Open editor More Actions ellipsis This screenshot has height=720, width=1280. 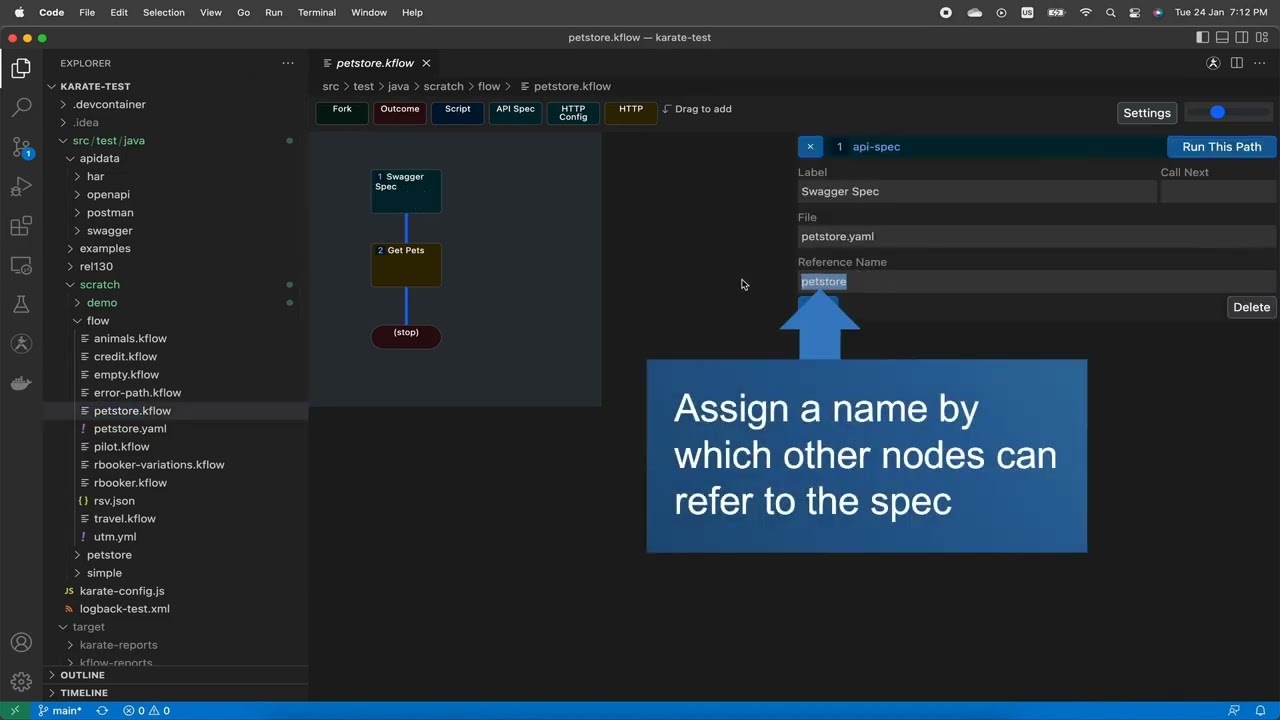tap(1259, 63)
